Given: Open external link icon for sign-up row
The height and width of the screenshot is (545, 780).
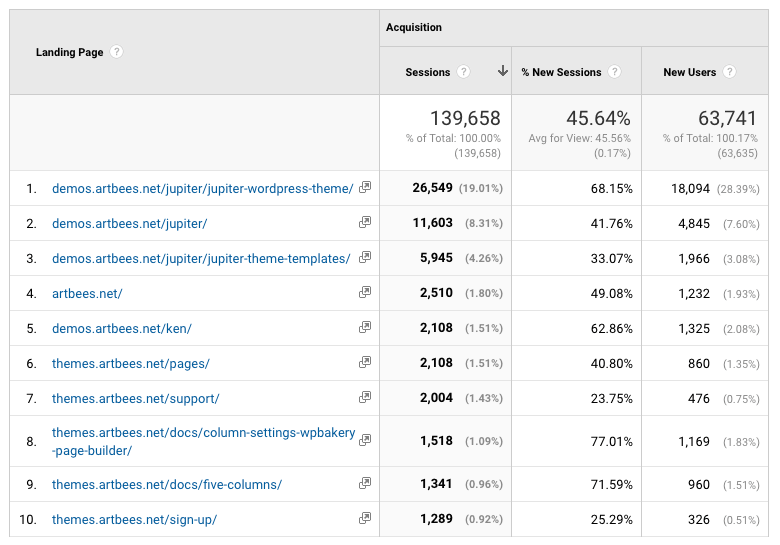Looking at the screenshot, I should click(365, 518).
